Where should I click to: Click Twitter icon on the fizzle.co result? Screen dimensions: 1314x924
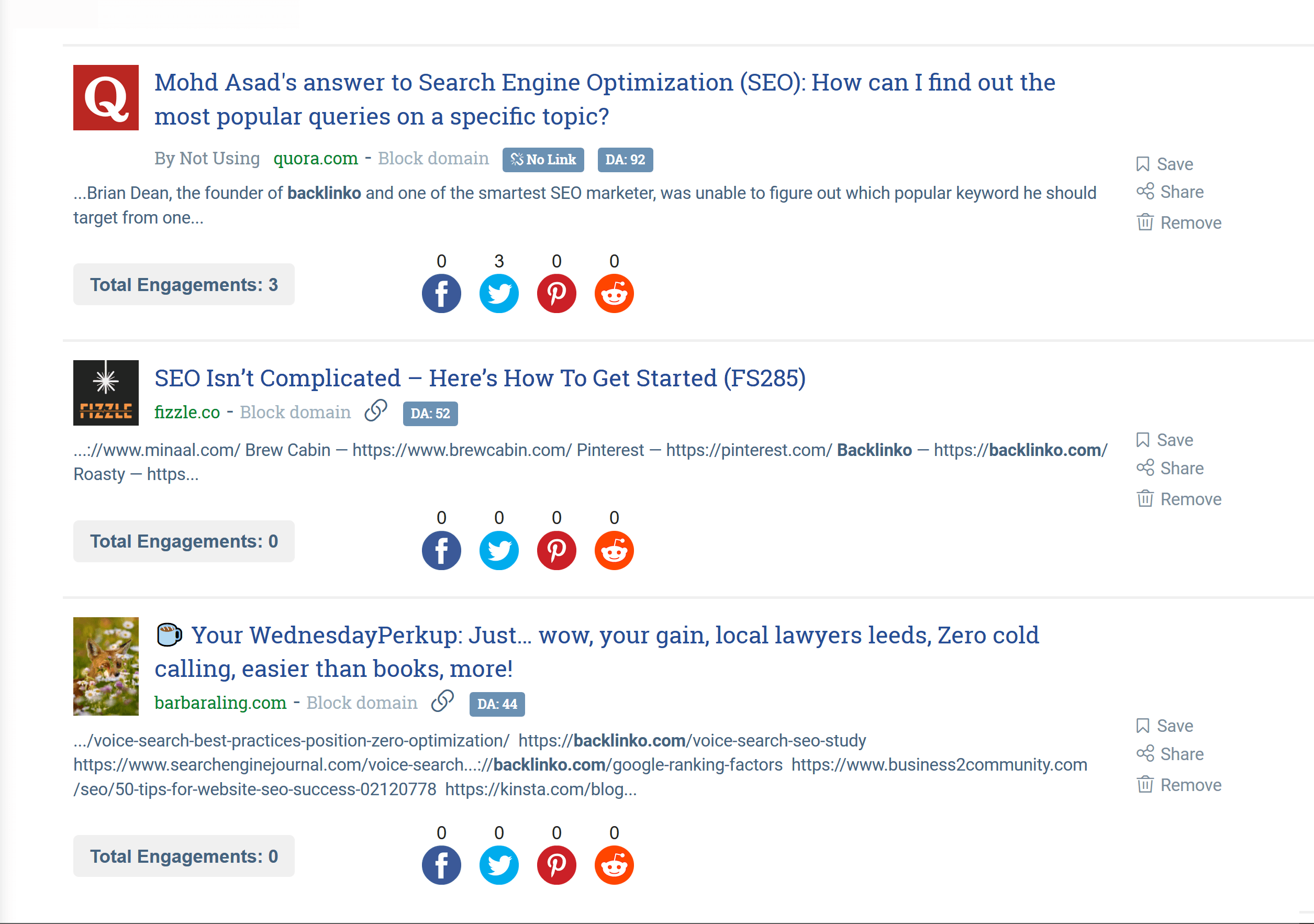click(499, 550)
